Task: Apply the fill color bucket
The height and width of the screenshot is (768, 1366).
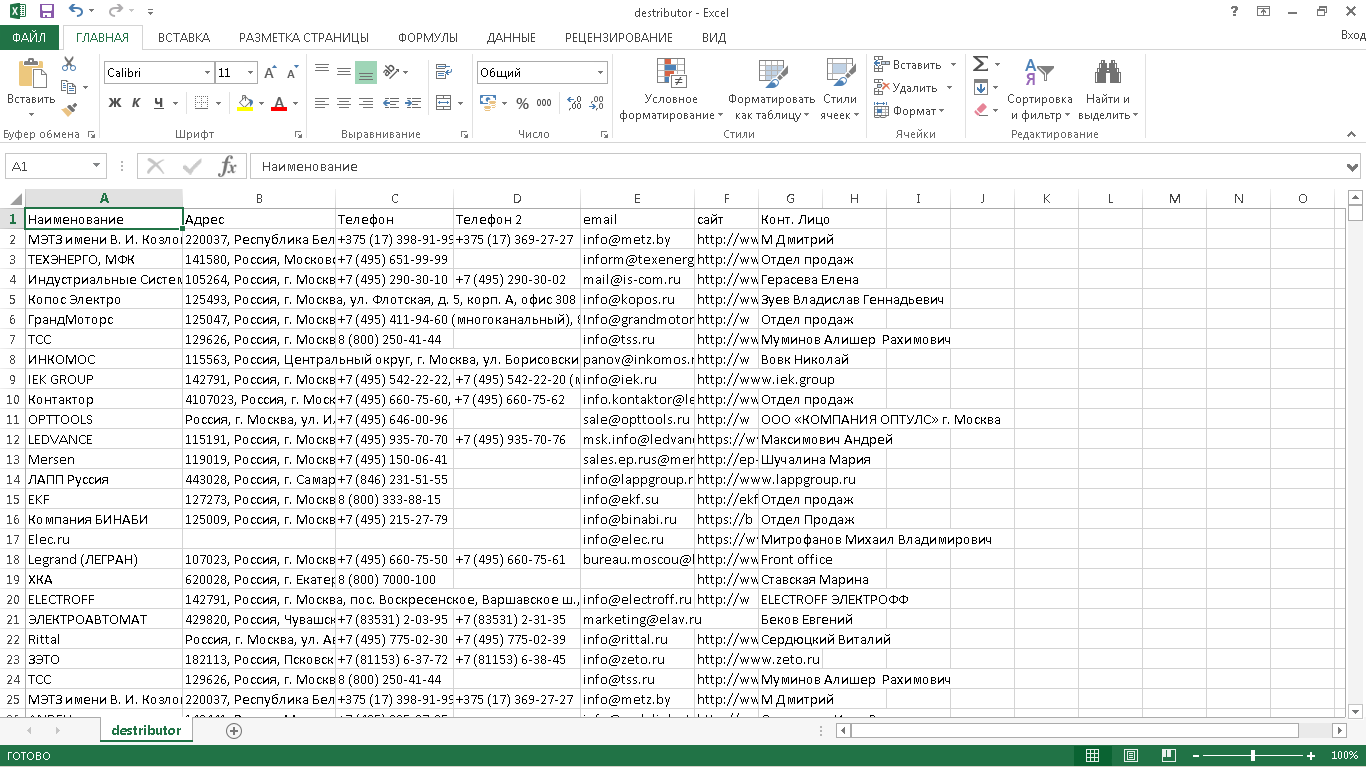Action: point(246,103)
